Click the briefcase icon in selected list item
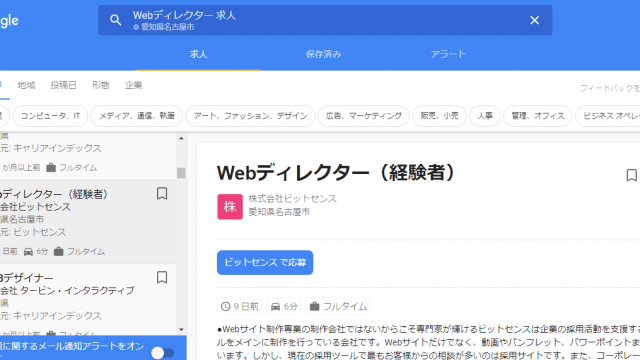This screenshot has height=360, width=640. (58, 251)
